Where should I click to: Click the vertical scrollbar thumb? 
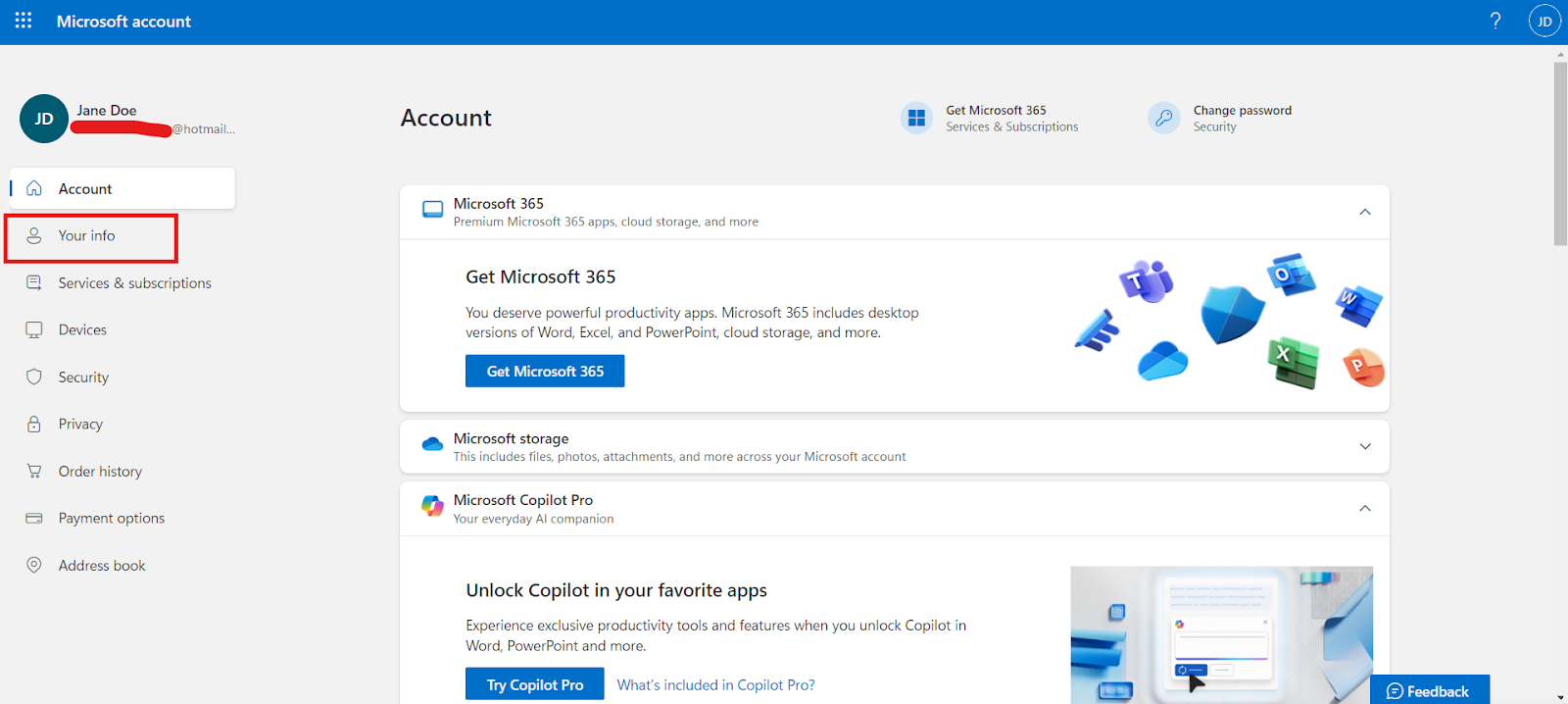[1560, 154]
